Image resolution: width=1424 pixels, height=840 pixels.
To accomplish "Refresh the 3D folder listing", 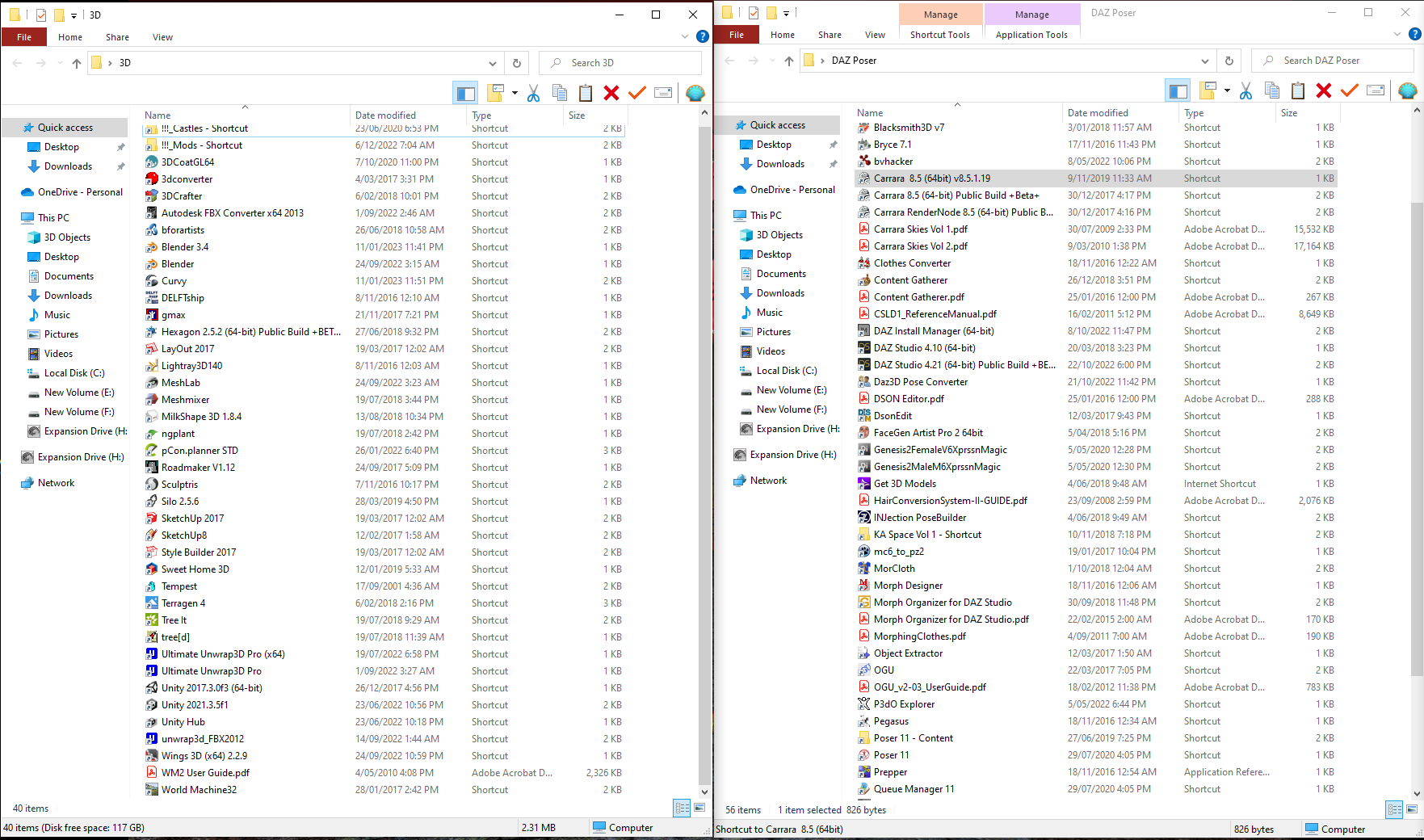I will pos(517,63).
